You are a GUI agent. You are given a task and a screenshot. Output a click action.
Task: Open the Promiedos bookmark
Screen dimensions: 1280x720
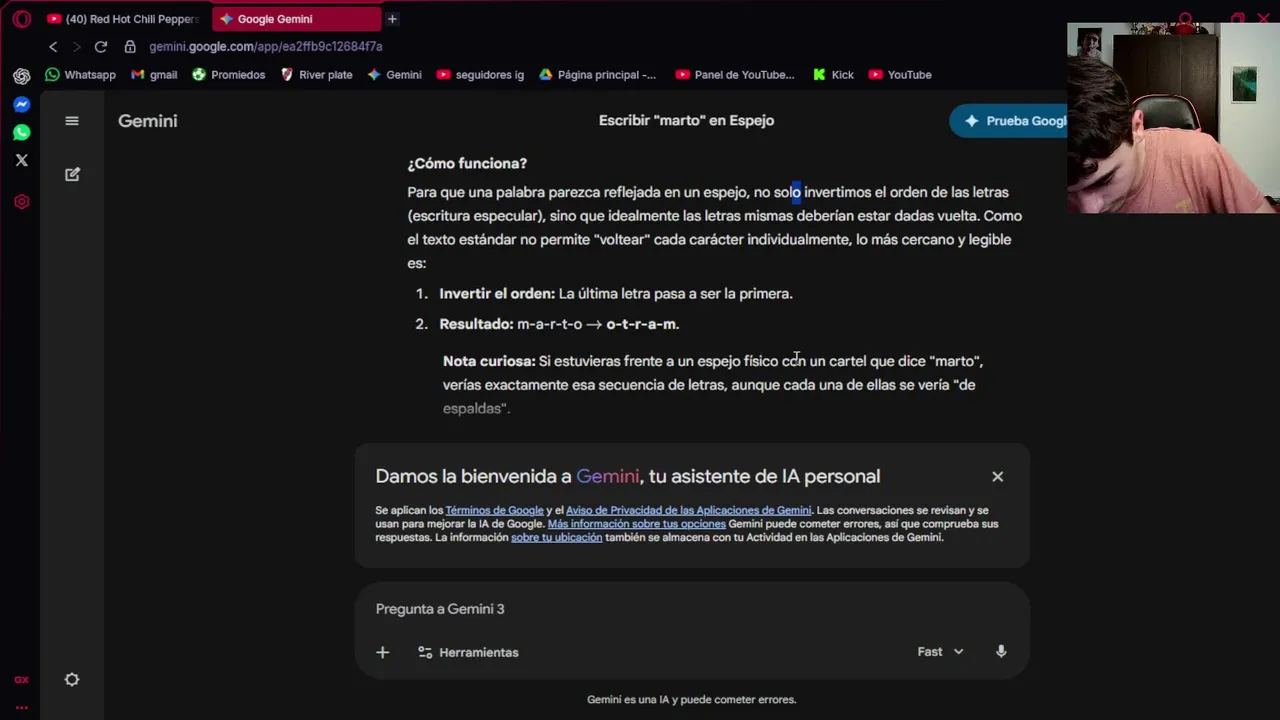[229, 75]
